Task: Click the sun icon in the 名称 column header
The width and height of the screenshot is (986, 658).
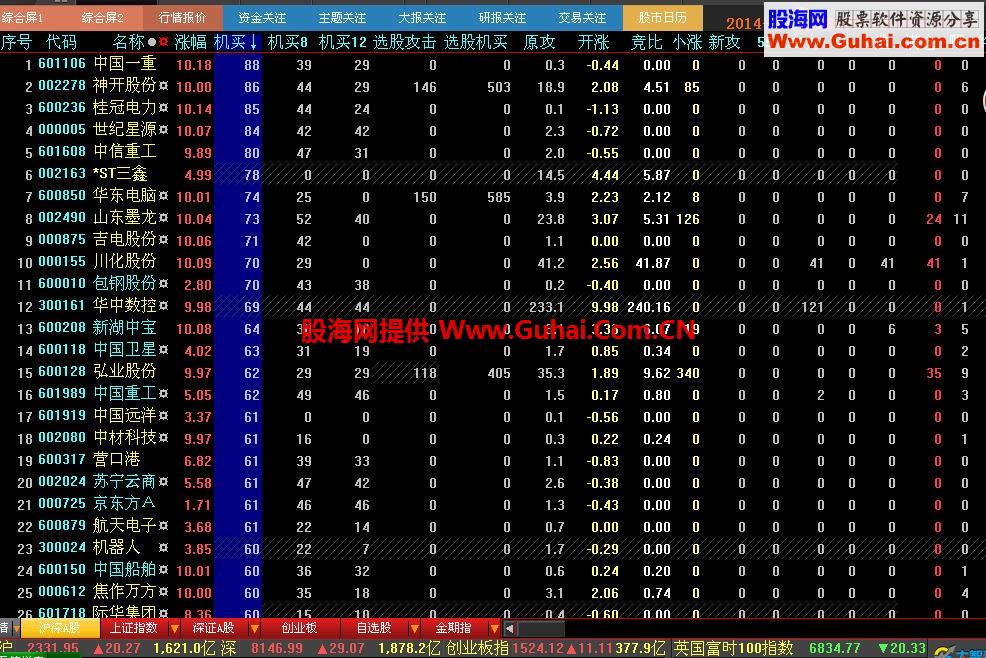Action: 163,42
